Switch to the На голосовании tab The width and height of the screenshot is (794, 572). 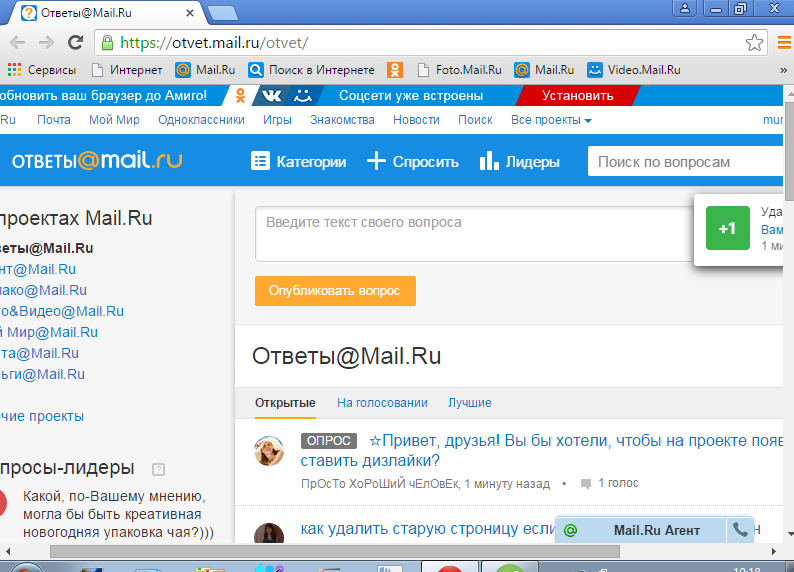tap(382, 403)
